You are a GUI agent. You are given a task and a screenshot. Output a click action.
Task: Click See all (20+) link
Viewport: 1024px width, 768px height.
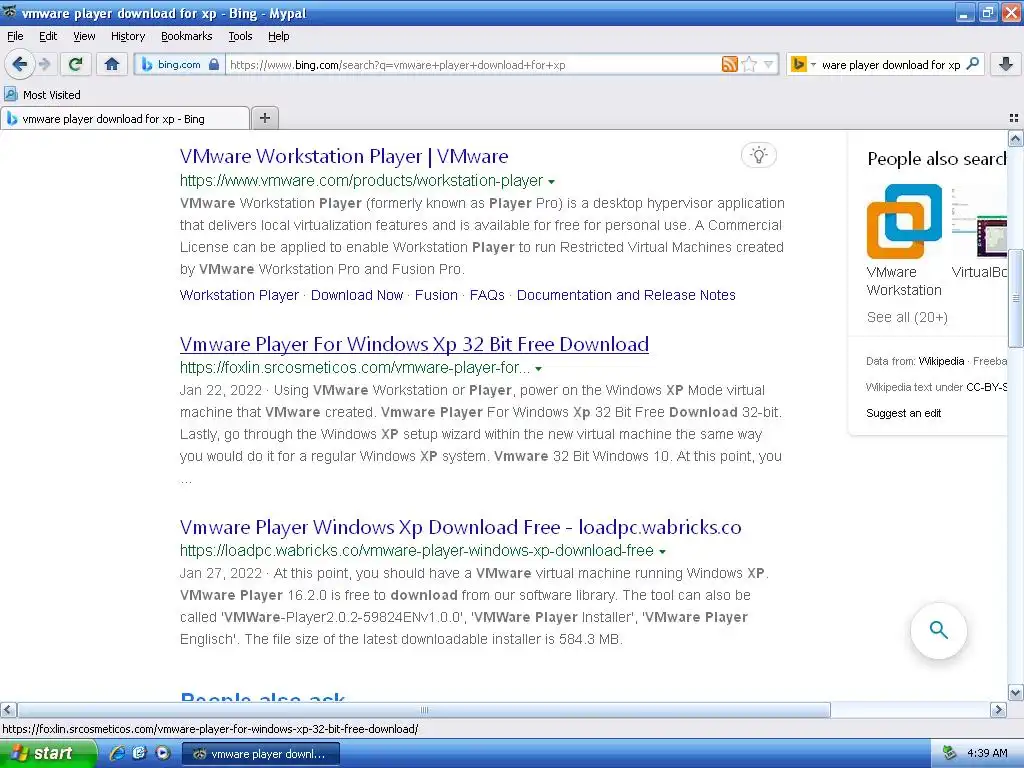pyautogui.click(x=906, y=317)
